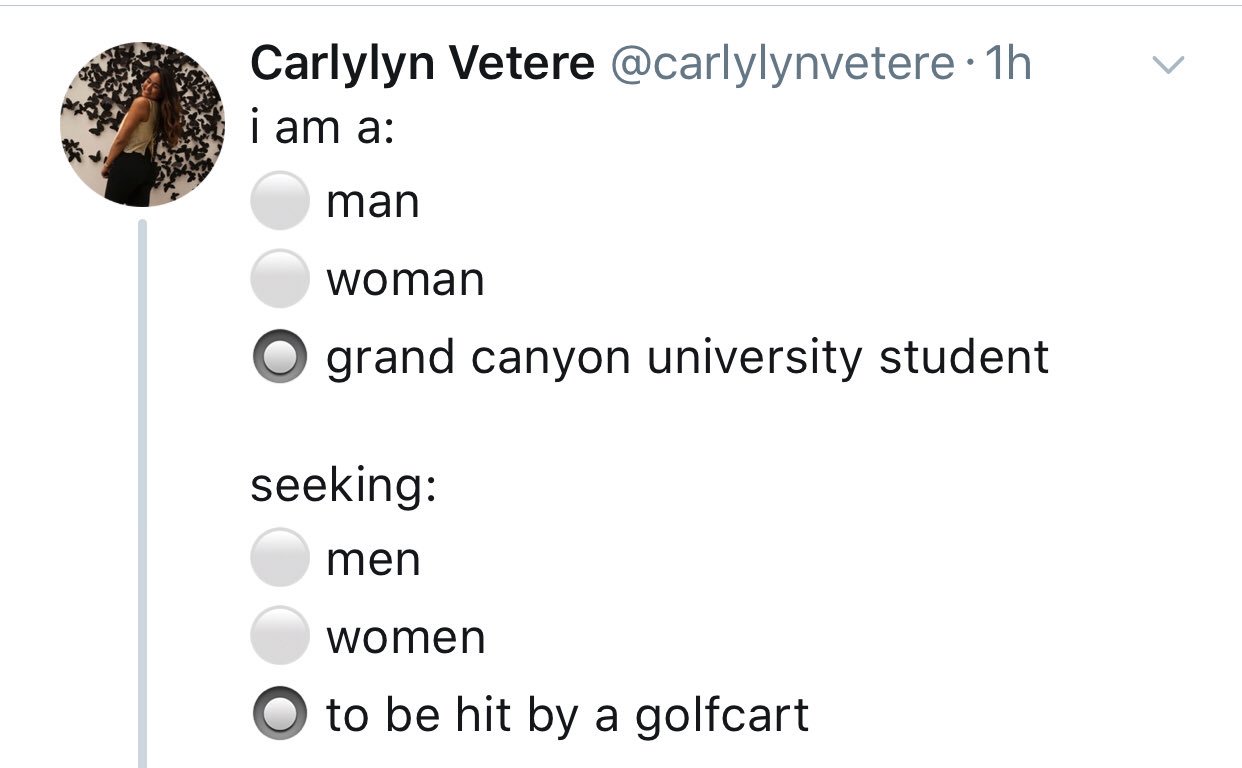Select the radio button beside "woman"
The width and height of the screenshot is (1242, 768).
[278, 279]
